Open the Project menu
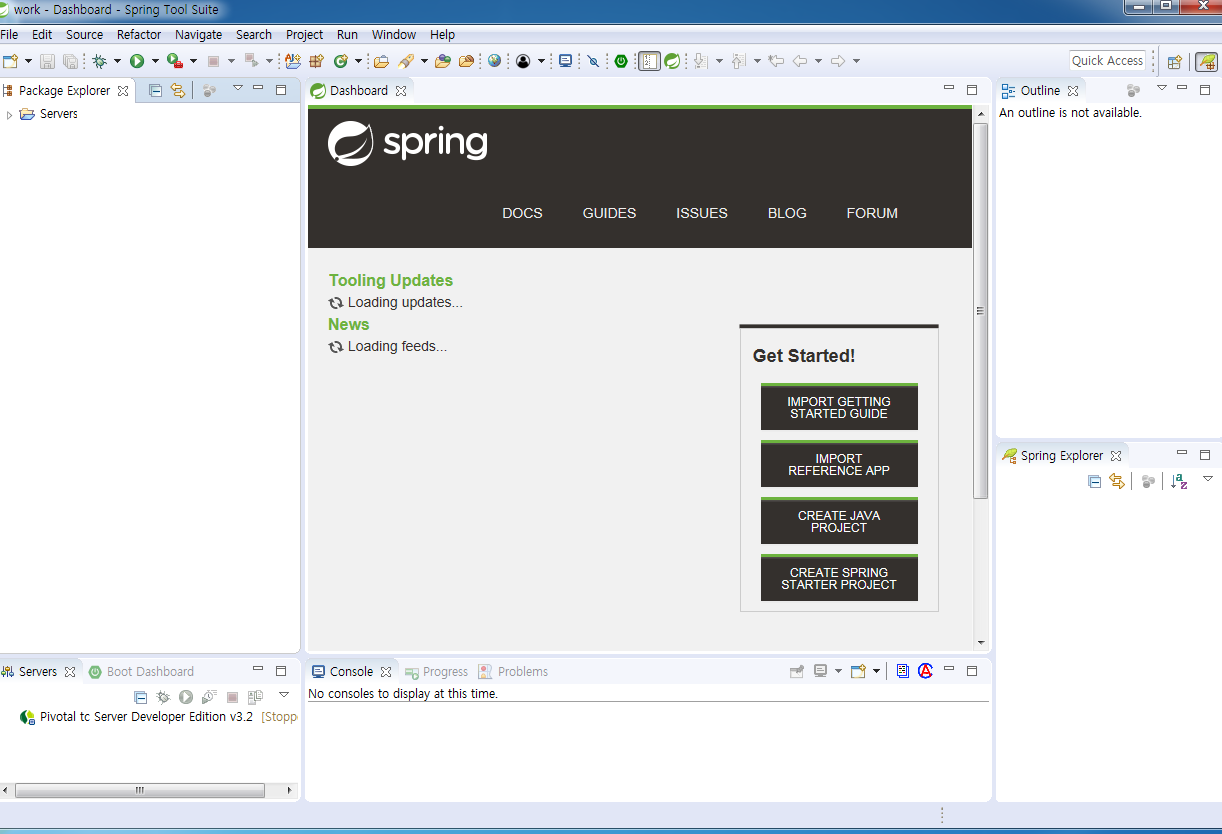 click(305, 34)
